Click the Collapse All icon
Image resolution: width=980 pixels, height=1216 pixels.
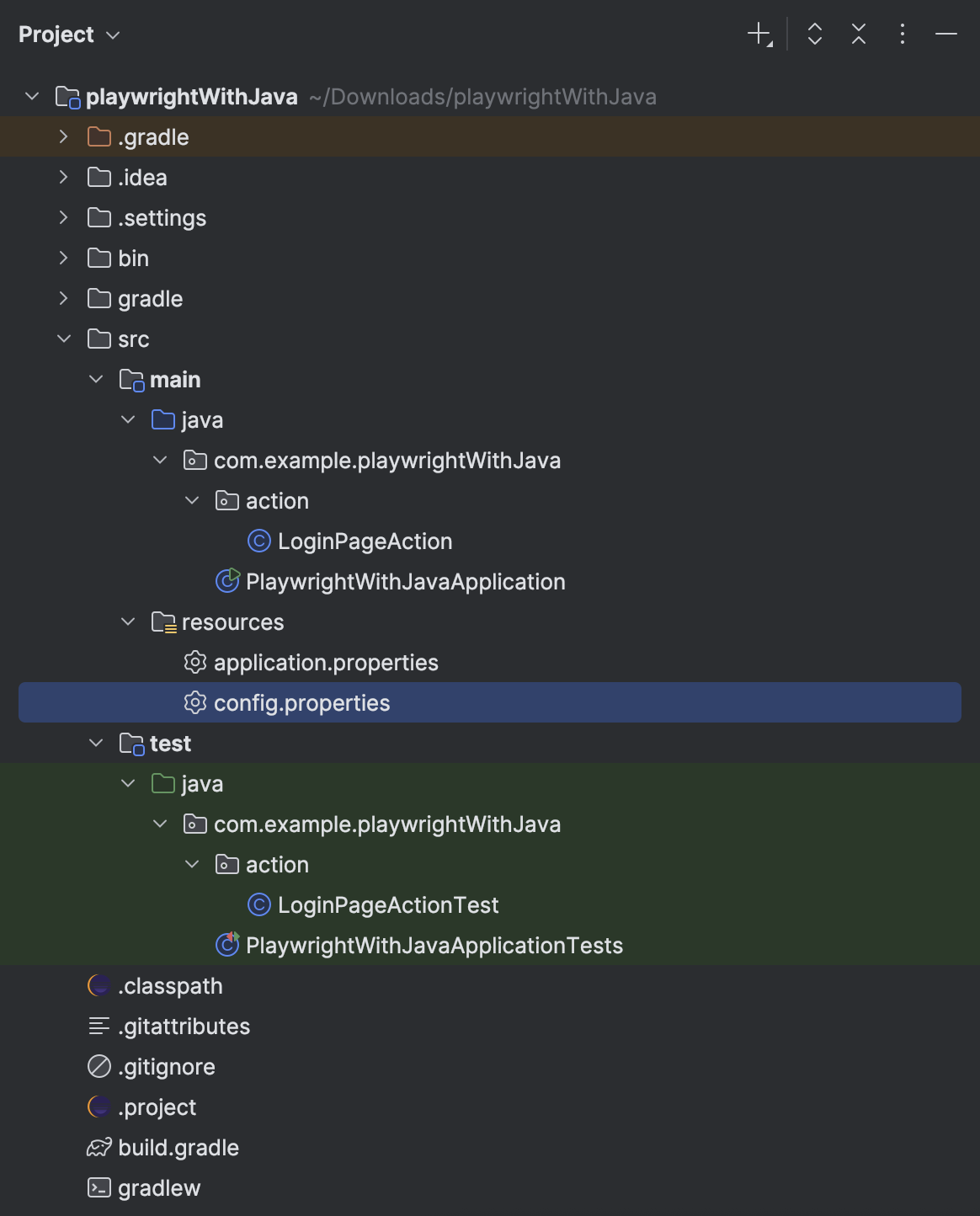(858, 35)
